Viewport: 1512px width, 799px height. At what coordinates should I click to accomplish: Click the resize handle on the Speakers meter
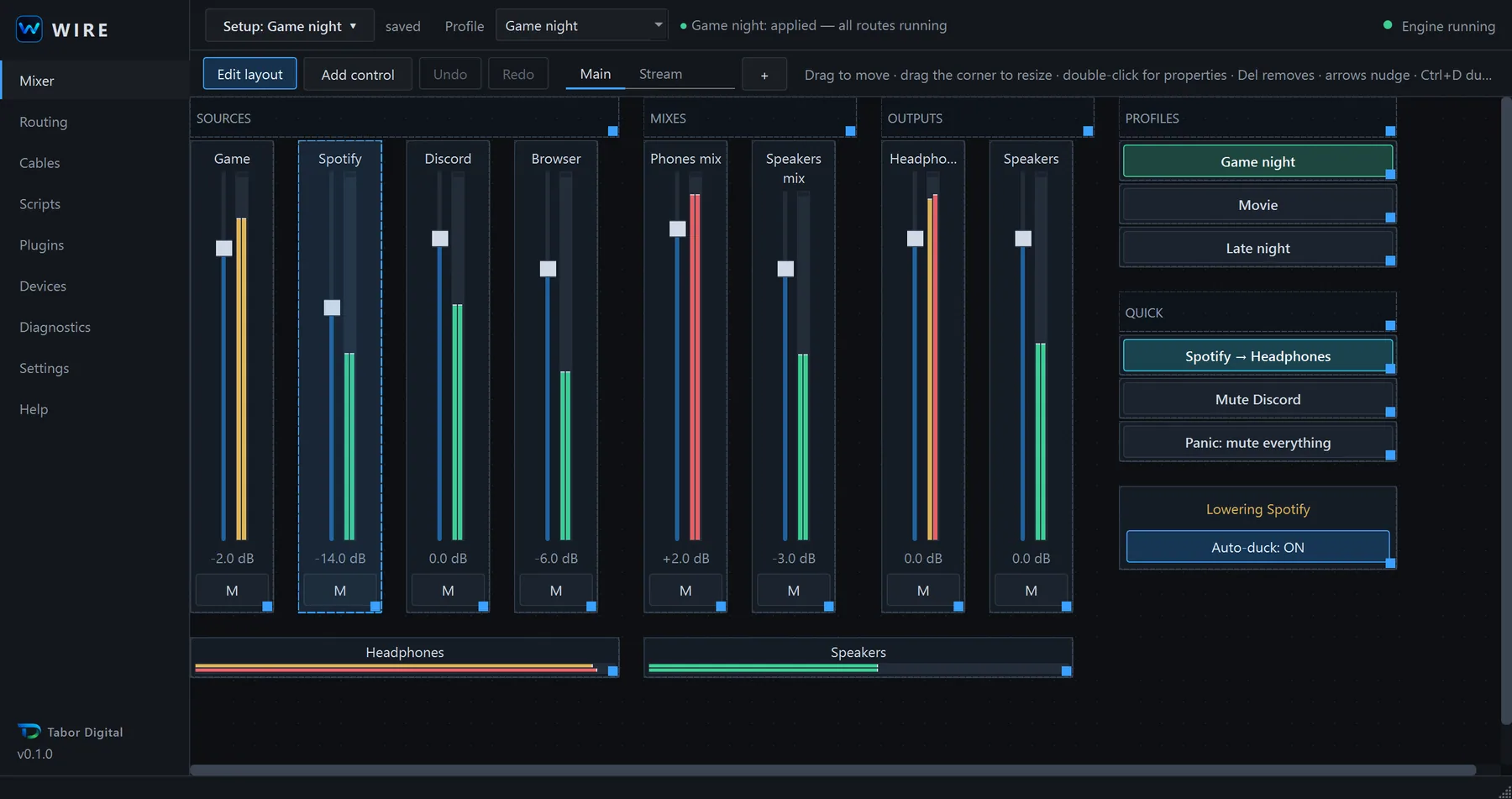[1067, 671]
